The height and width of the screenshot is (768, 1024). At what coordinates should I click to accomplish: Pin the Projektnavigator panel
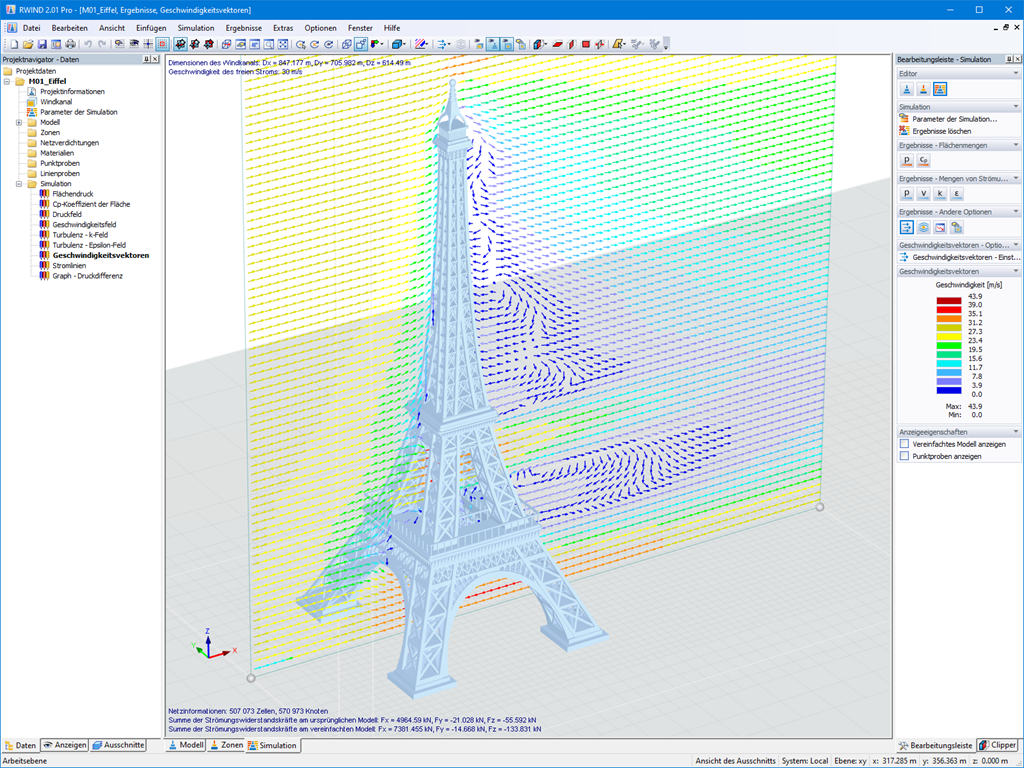[146, 59]
